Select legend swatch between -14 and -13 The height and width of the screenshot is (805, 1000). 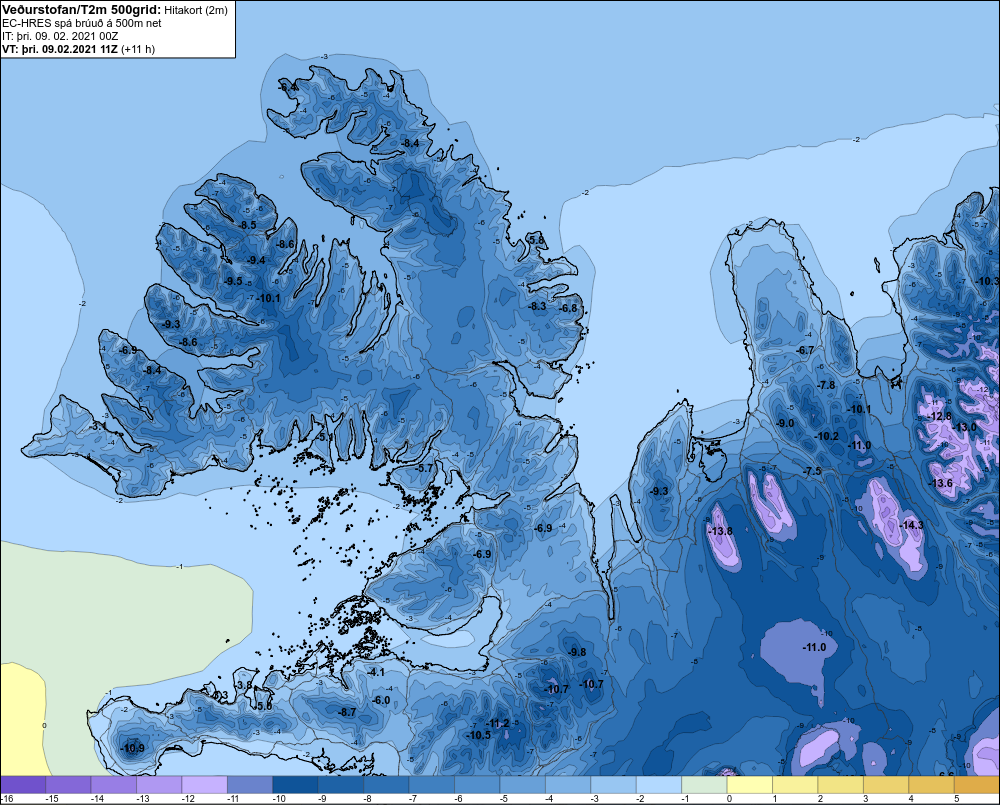tap(114, 785)
